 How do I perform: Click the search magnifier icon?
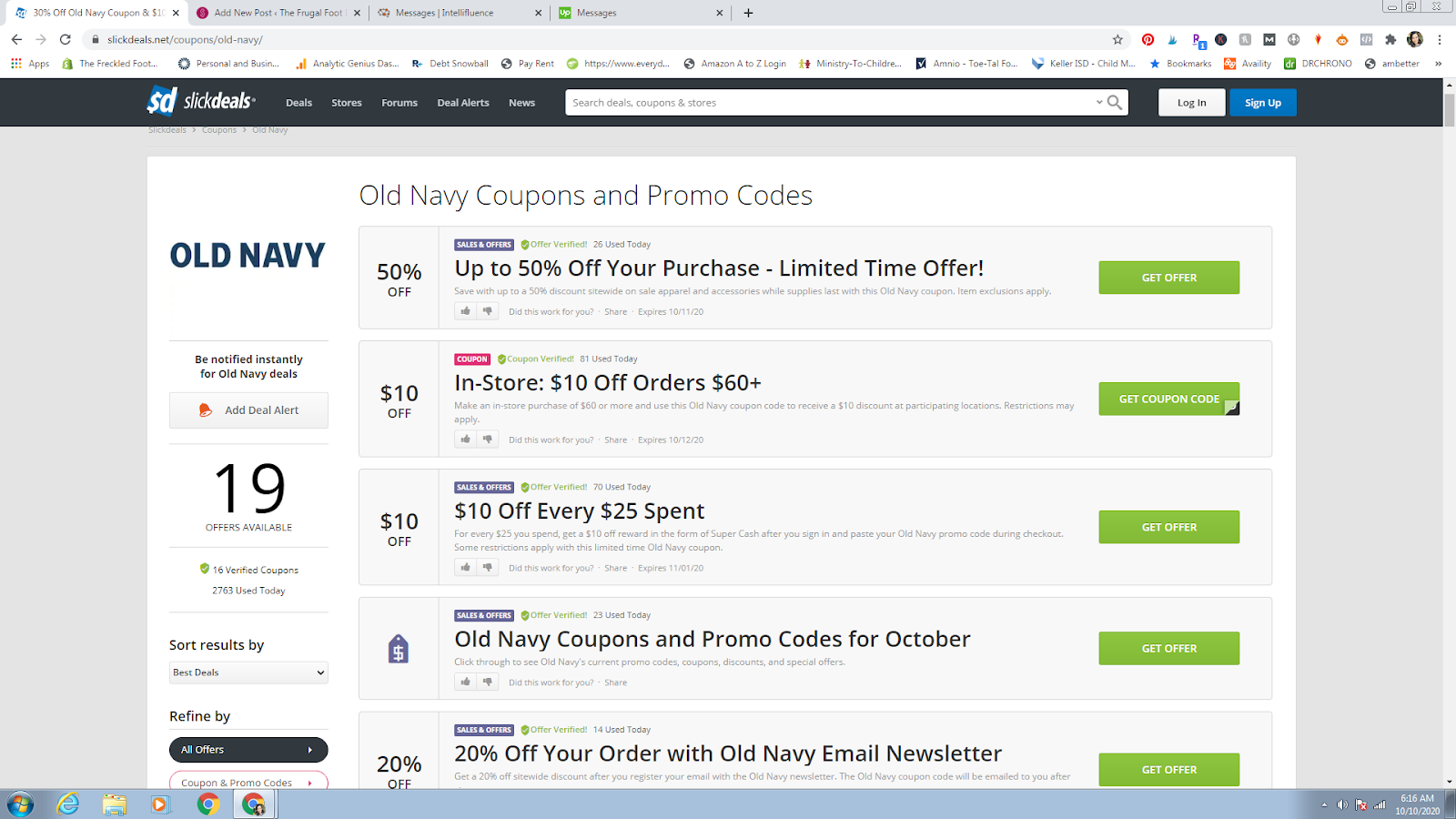coord(1115,103)
